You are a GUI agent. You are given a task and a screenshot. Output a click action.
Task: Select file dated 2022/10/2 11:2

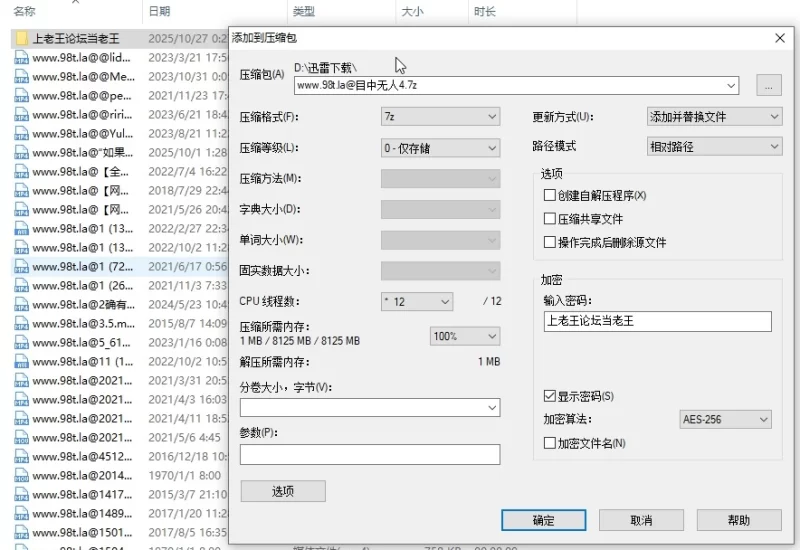[x=121, y=247]
